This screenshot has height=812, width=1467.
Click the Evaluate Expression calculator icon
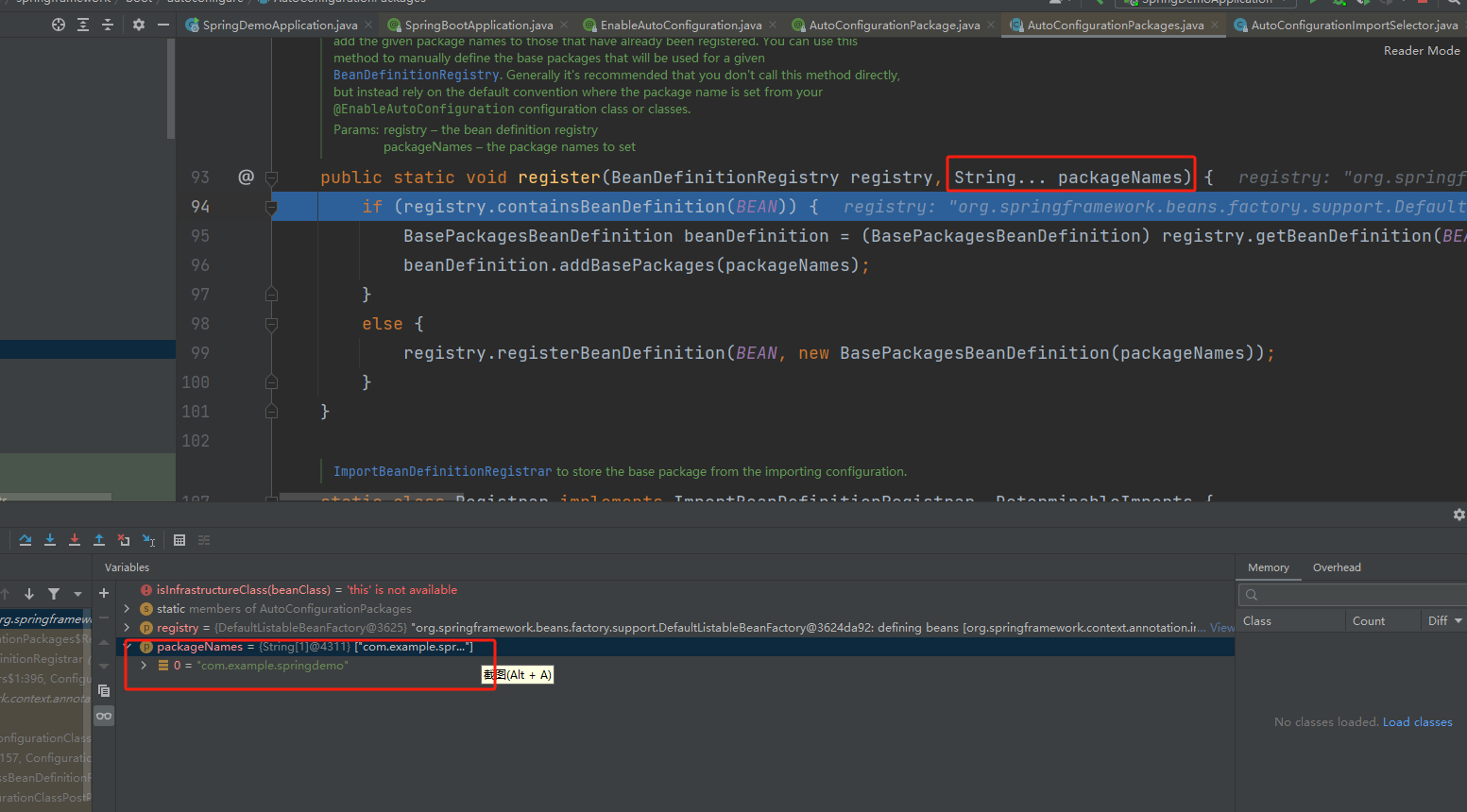click(179, 540)
